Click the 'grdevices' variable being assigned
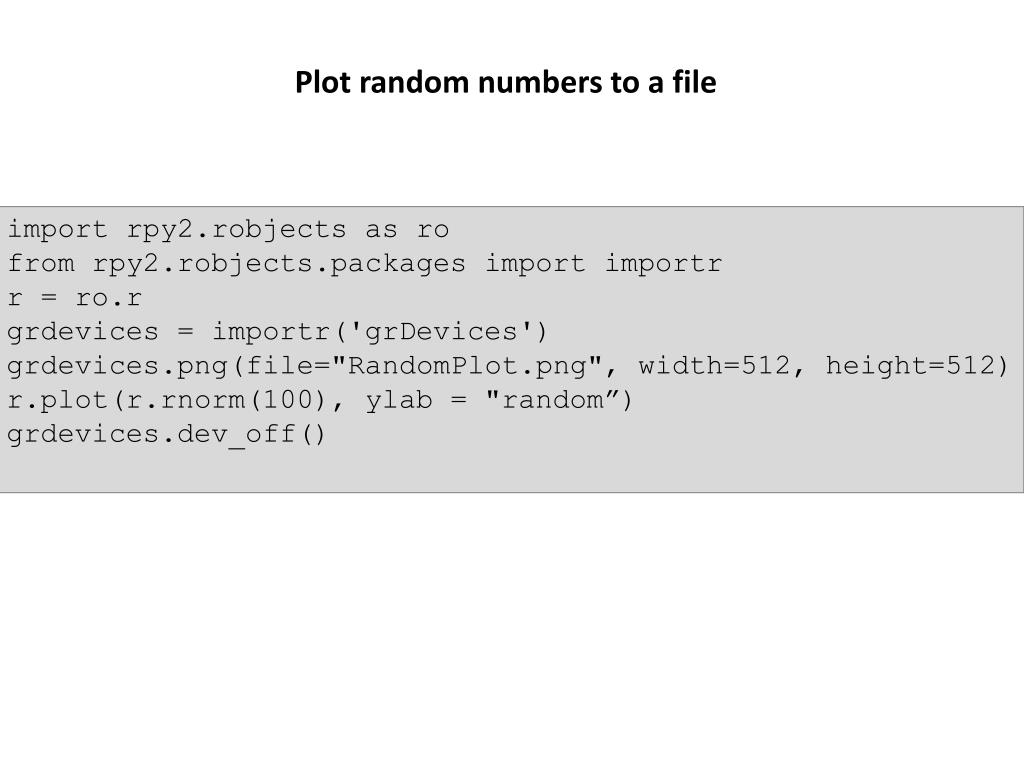This screenshot has height=768, width=1024. [83, 332]
